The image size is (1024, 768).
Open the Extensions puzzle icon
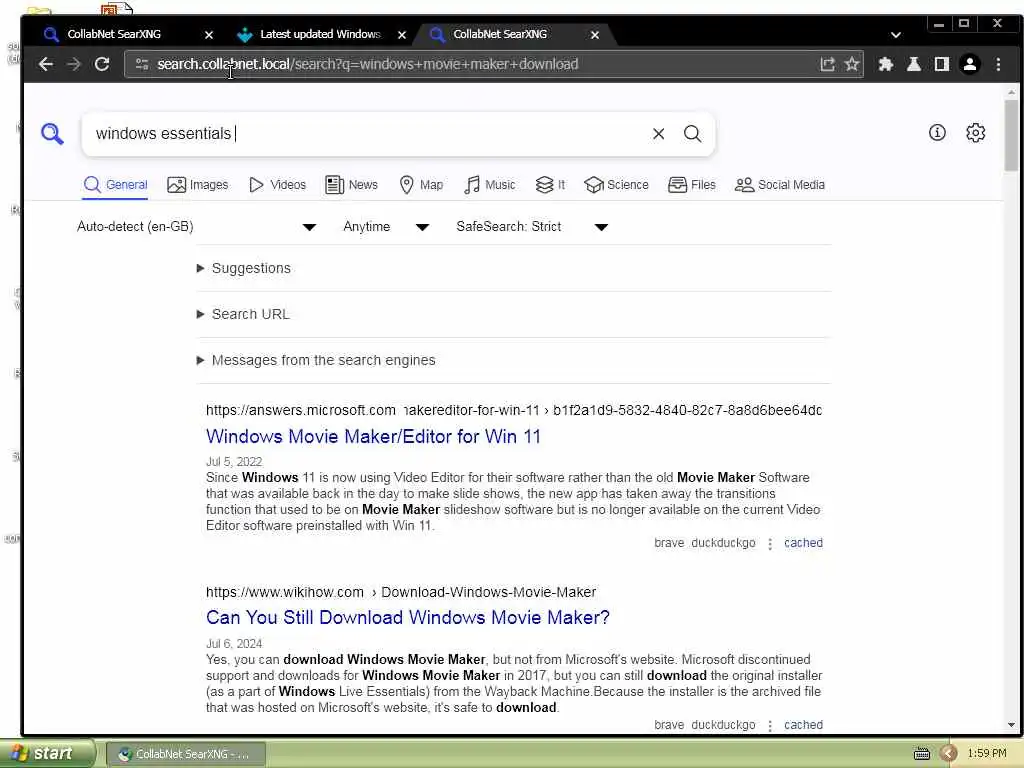coord(886,64)
